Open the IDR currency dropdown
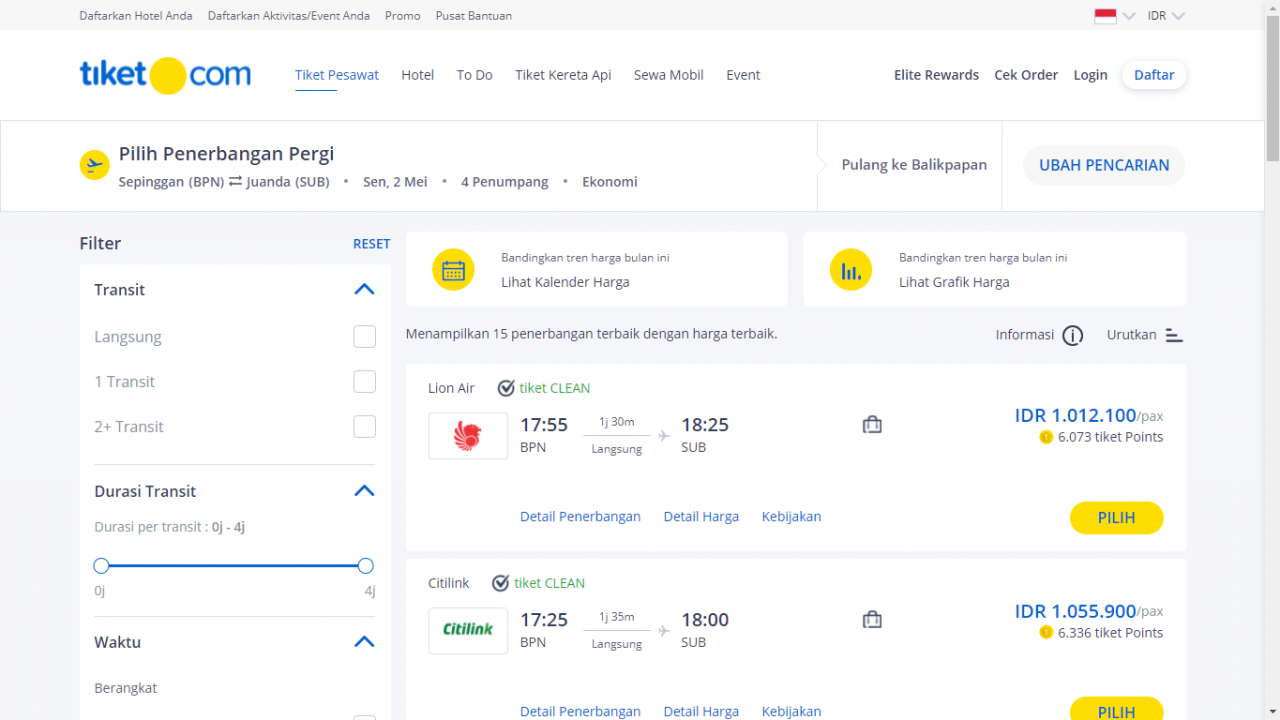The width and height of the screenshot is (1280, 720). [1166, 16]
